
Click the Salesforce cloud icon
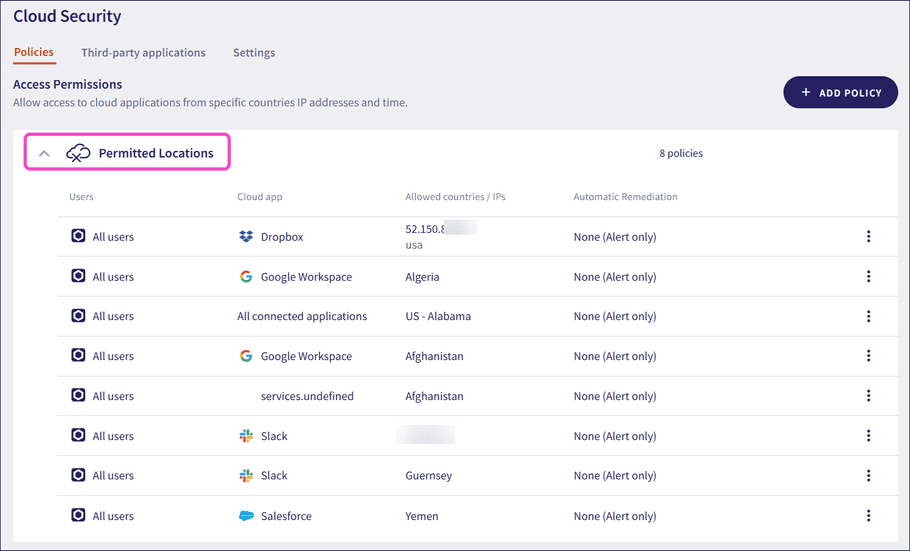(x=246, y=516)
